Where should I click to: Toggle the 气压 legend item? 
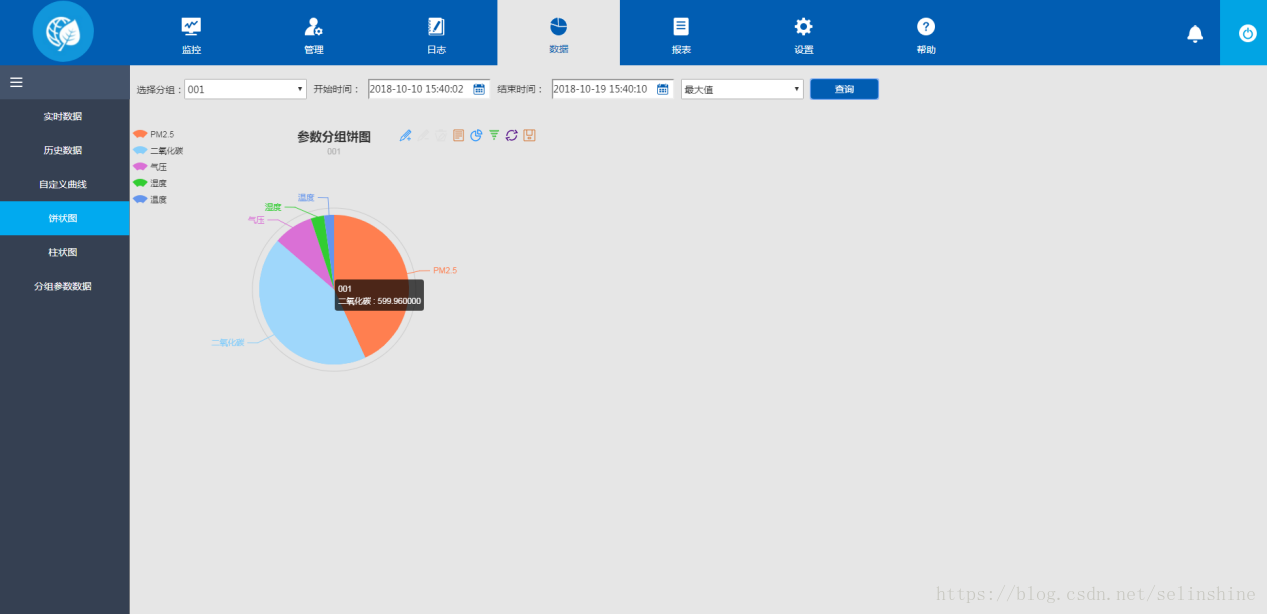pyautogui.click(x=150, y=167)
